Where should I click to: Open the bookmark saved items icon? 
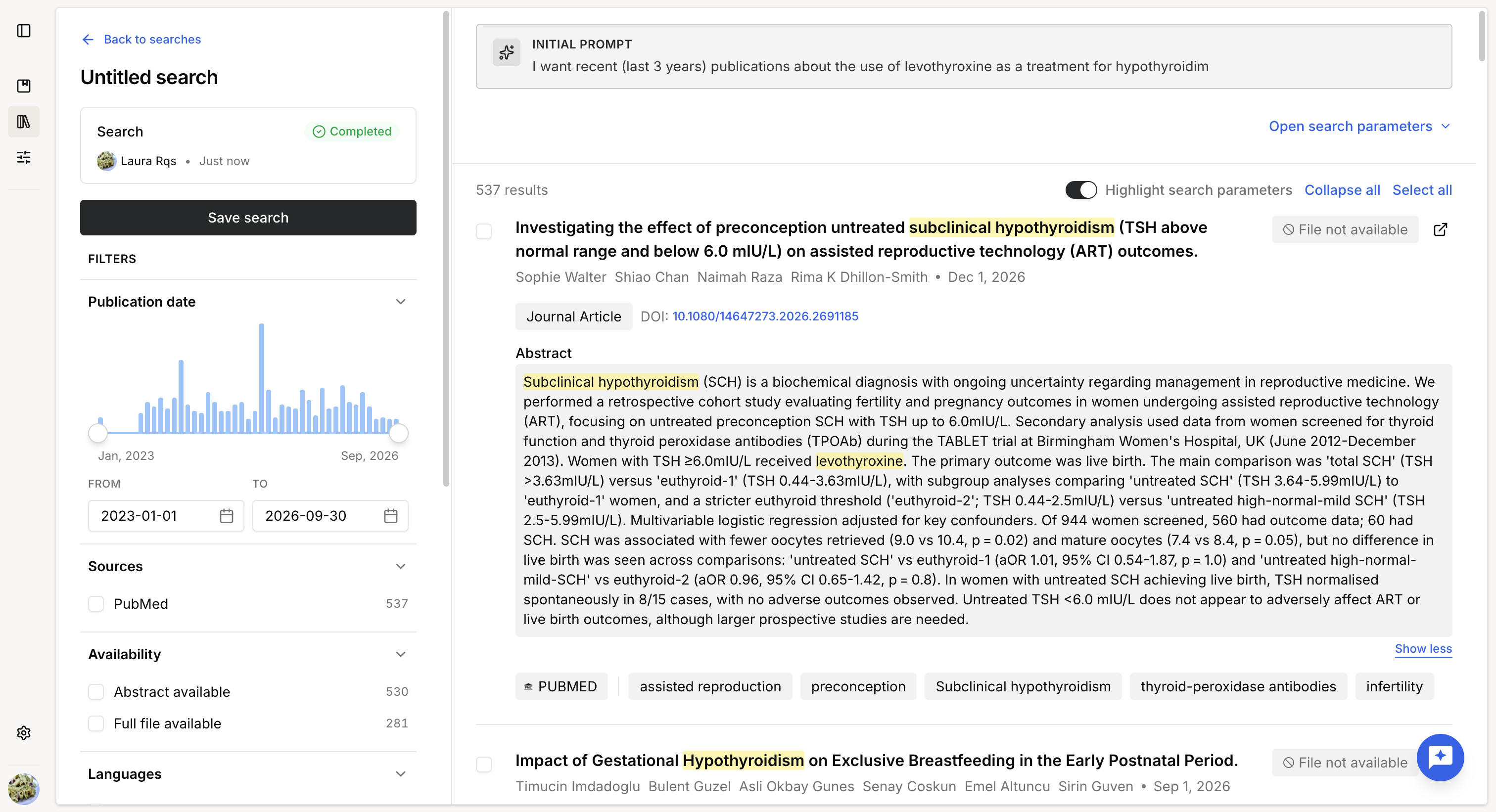point(24,86)
